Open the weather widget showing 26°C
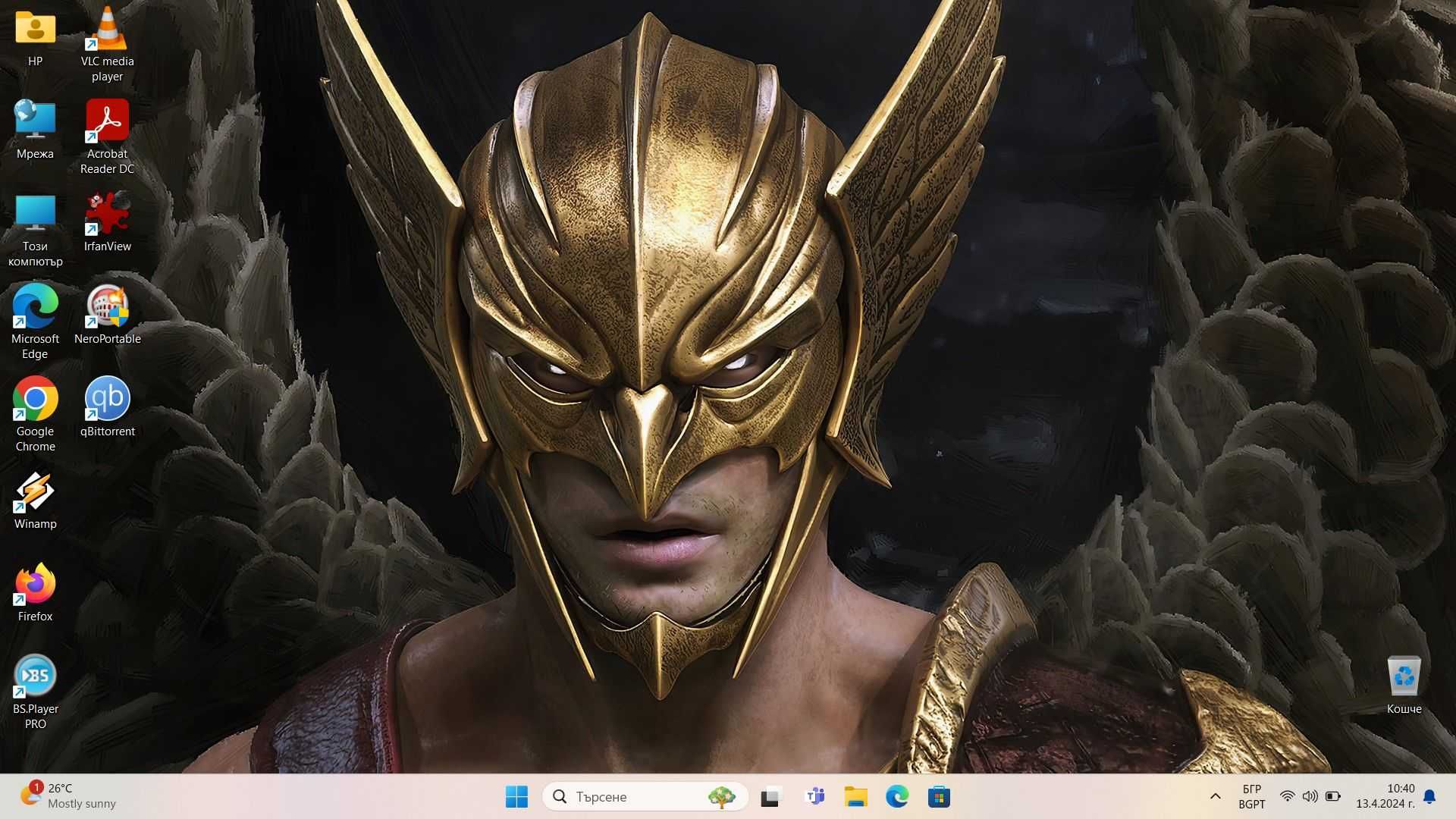Screen dimensions: 1456x819 (67, 796)
